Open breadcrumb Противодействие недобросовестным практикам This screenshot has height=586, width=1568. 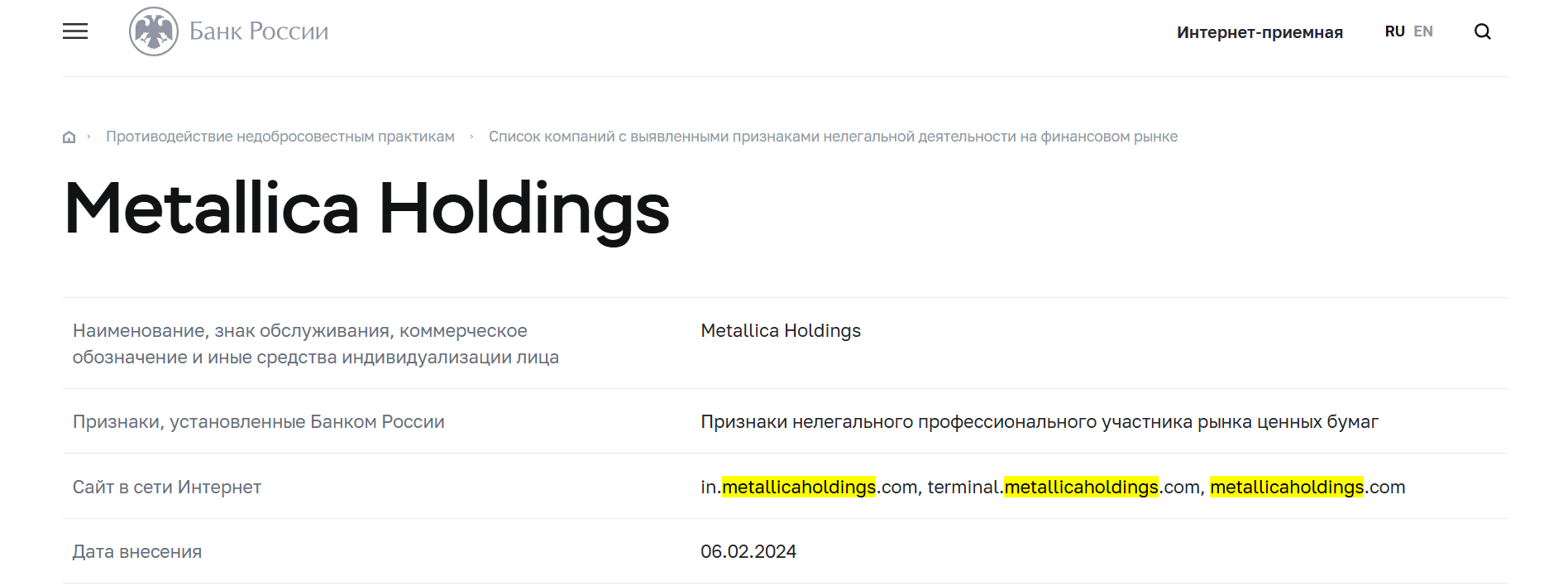pyautogui.click(x=280, y=137)
